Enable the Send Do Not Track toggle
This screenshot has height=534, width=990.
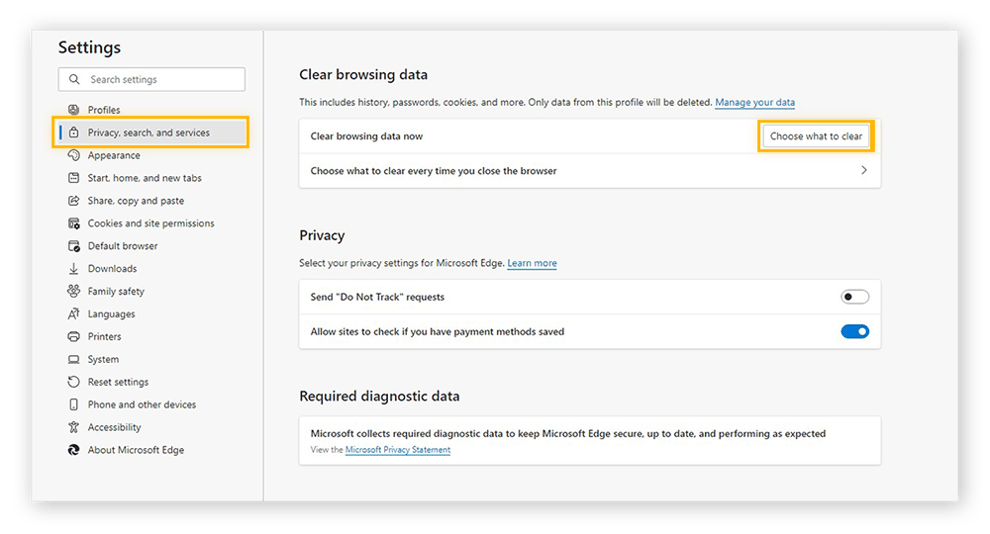[855, 297]
